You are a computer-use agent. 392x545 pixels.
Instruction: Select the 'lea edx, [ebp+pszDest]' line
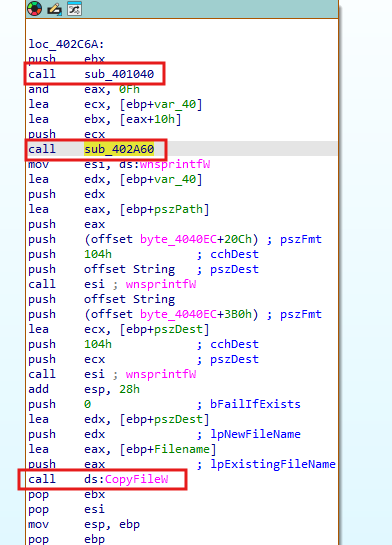(119, 419)
